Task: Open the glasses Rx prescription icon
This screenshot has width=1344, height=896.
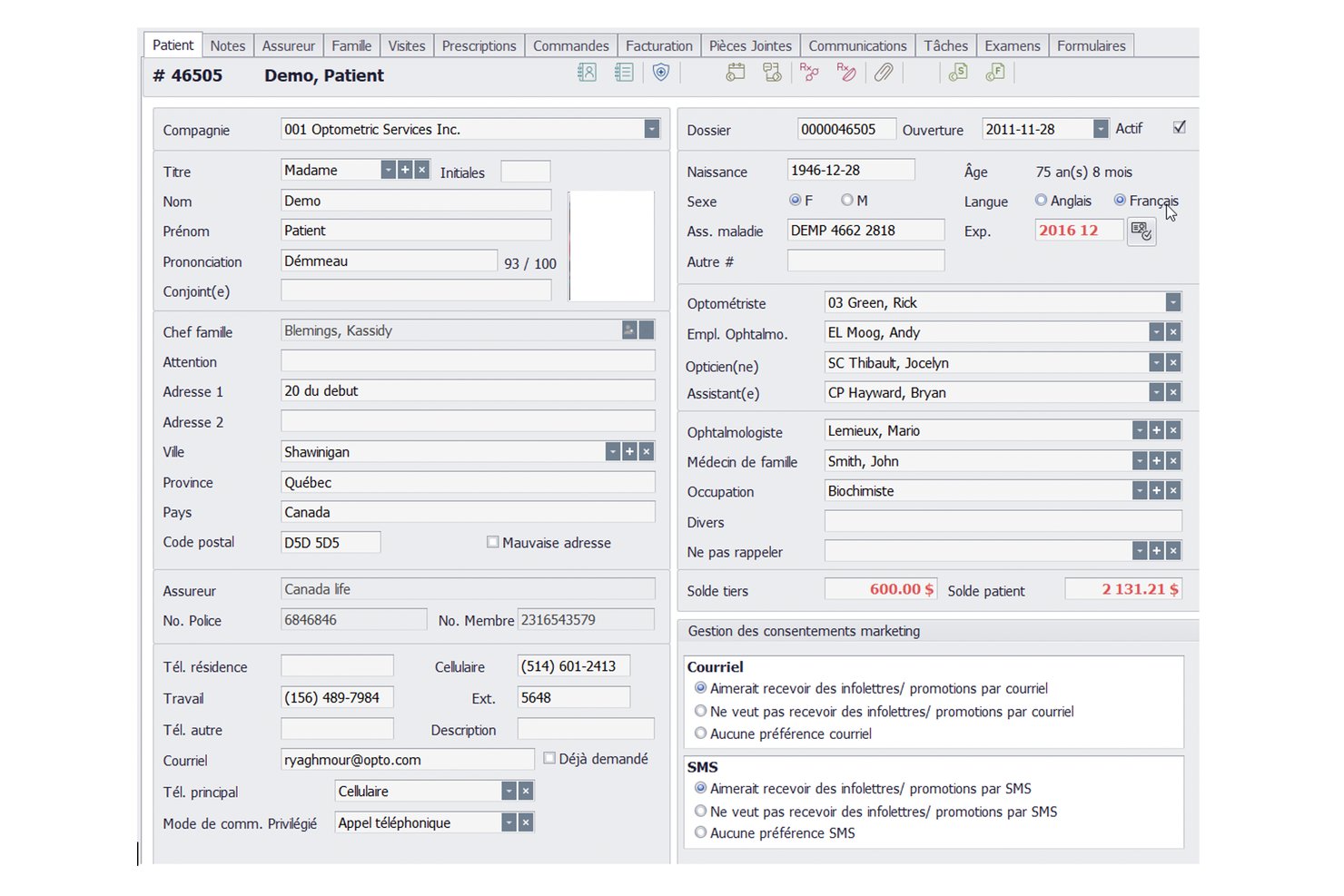Action: coord(809,73)
